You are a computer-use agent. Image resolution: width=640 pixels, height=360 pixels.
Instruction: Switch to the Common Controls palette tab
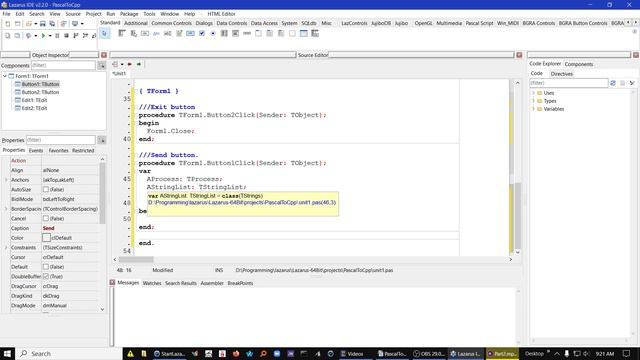[171, 23]
